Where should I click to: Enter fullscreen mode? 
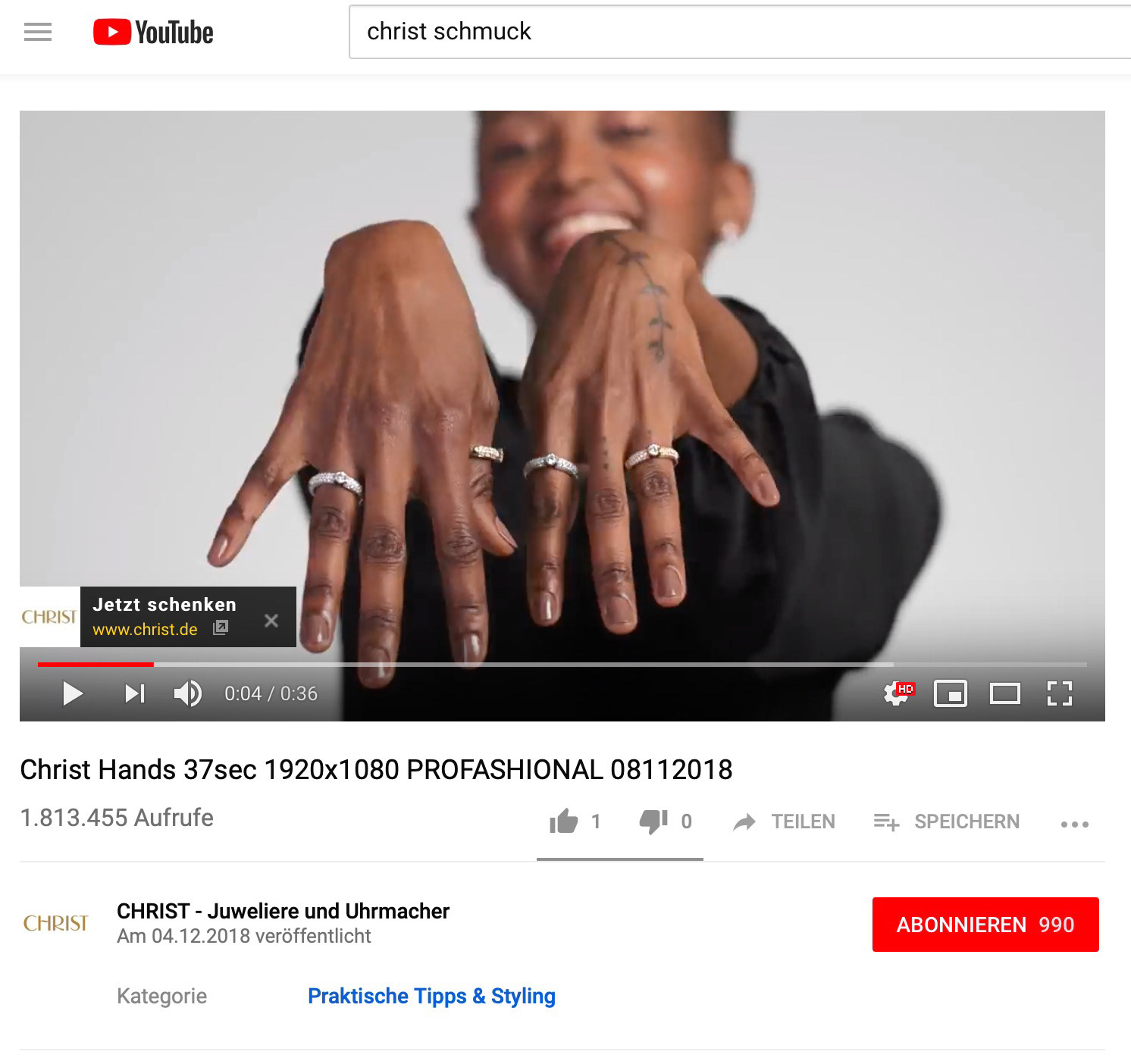point(1059,693)
